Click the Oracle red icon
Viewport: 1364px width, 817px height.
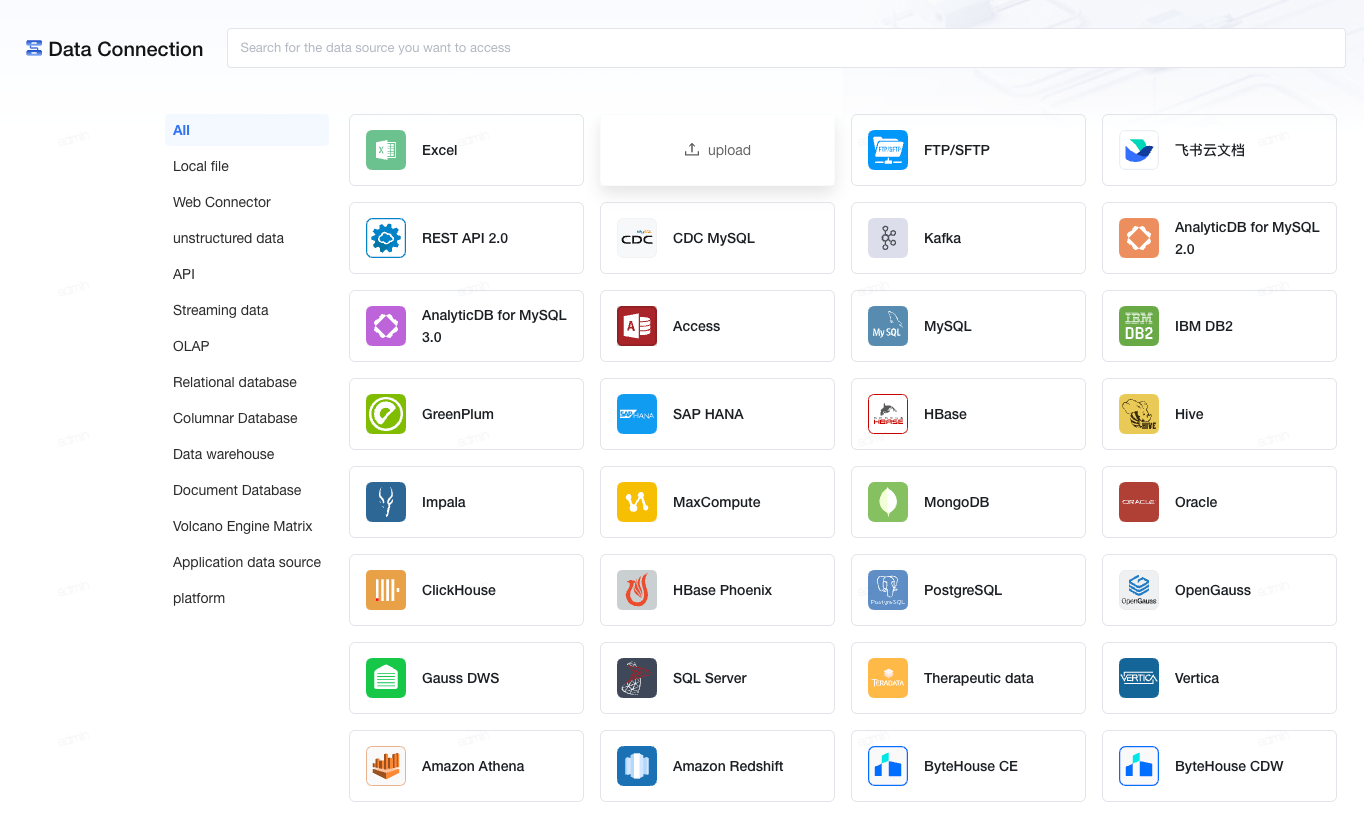tap(1139, 502)
